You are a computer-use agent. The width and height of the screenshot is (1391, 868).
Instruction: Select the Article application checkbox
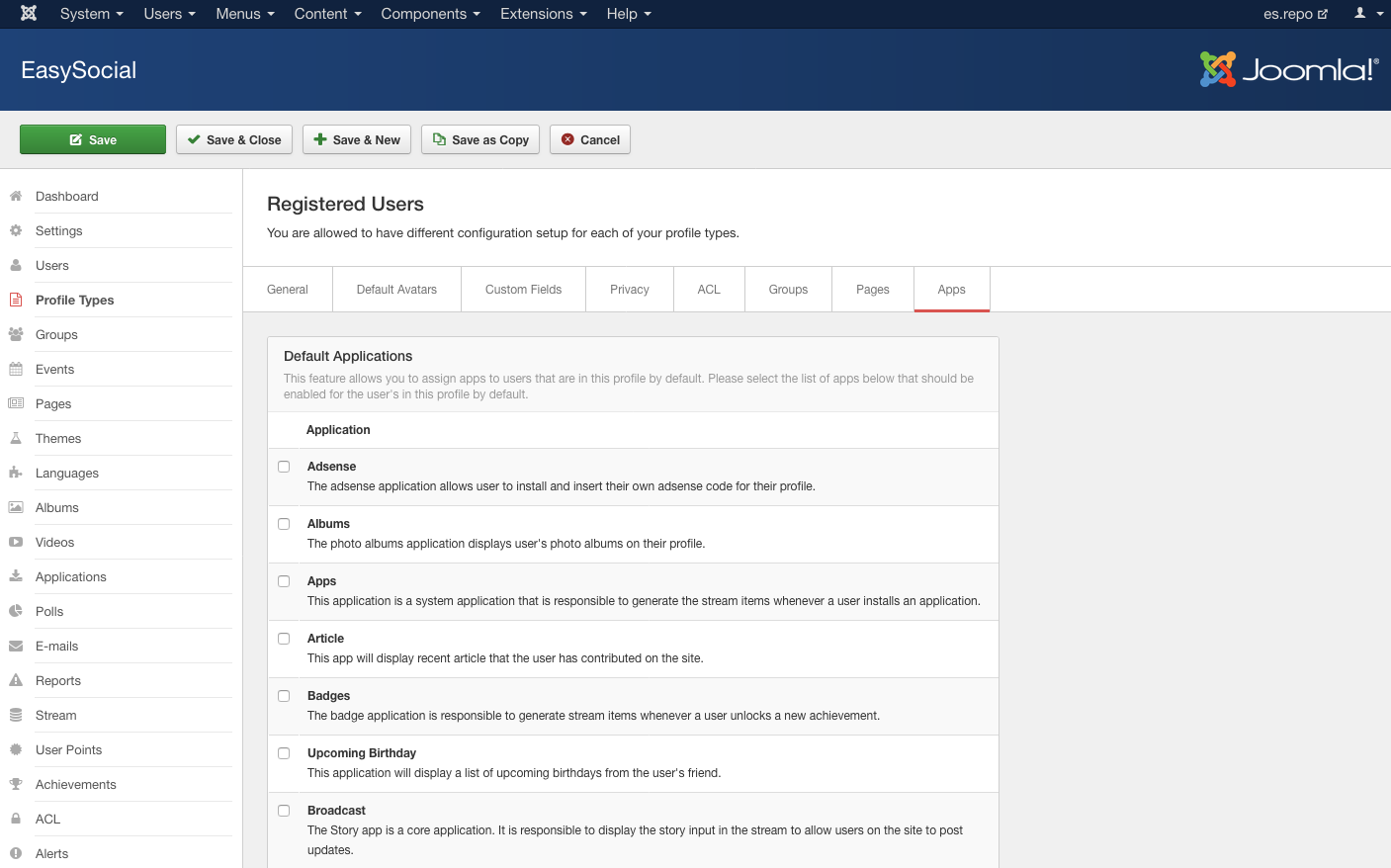click(x=284, y=639)
